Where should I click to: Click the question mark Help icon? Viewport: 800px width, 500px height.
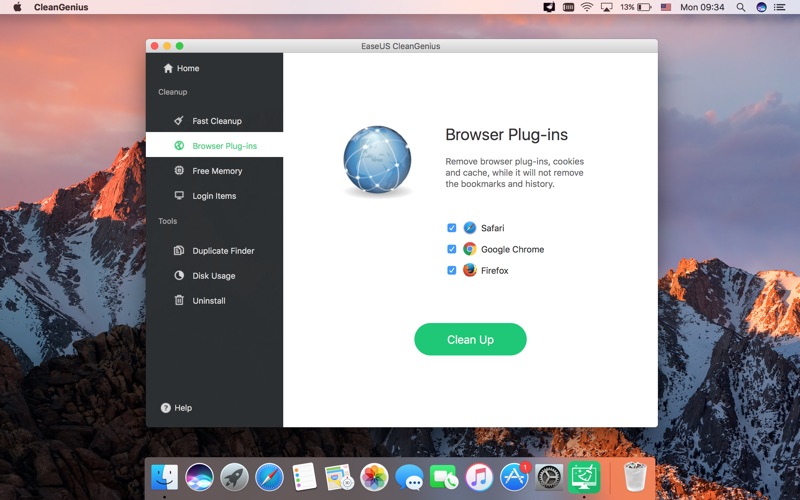pos(165,408)
